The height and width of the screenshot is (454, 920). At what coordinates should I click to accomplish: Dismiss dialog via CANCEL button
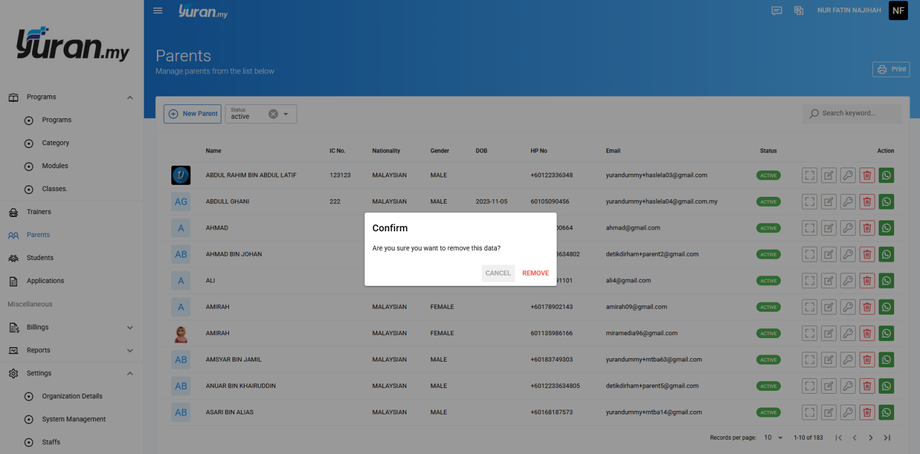498,273
